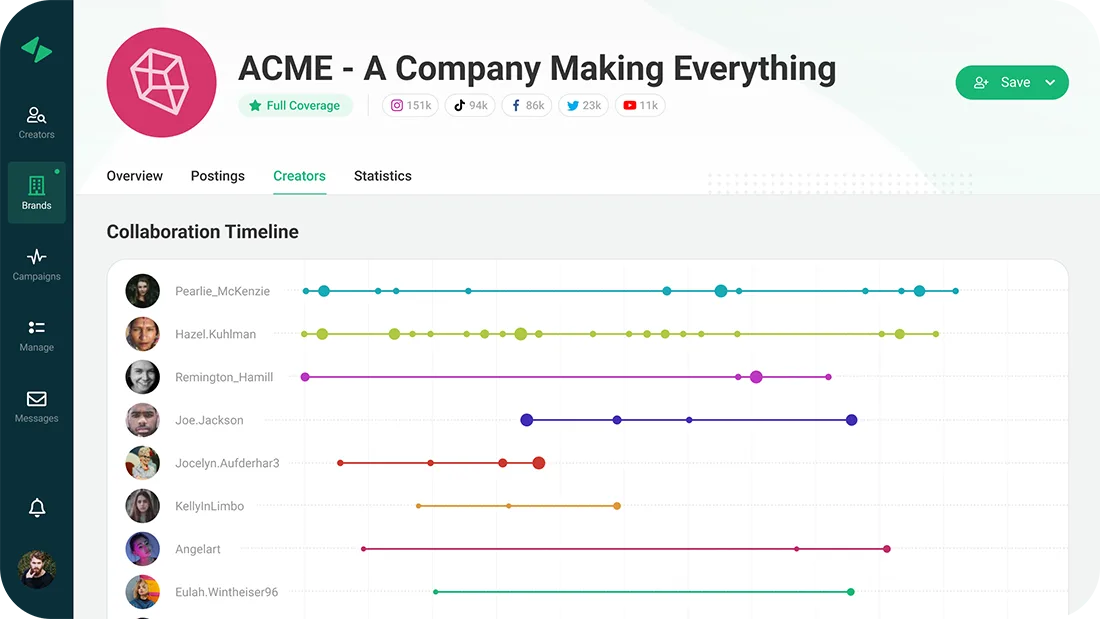1100x619 pixels.
Task: Open Instagram 151k follower badge
Action: (x=410, y=105)
